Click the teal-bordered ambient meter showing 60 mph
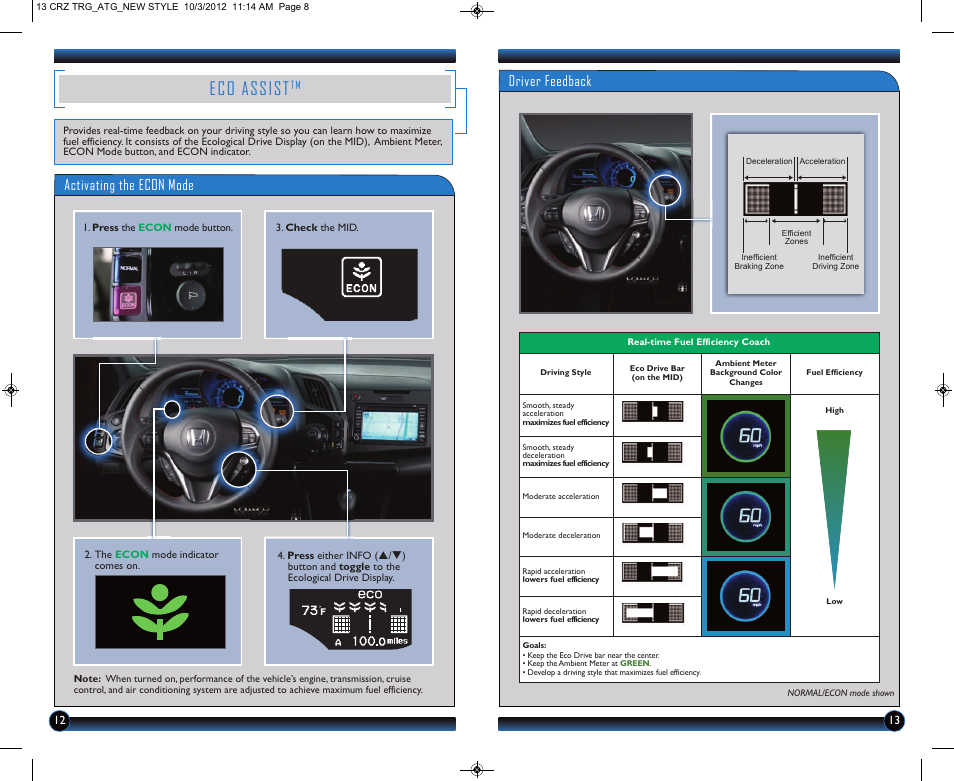This screenshot has width=954, height=781. (746, 517)
